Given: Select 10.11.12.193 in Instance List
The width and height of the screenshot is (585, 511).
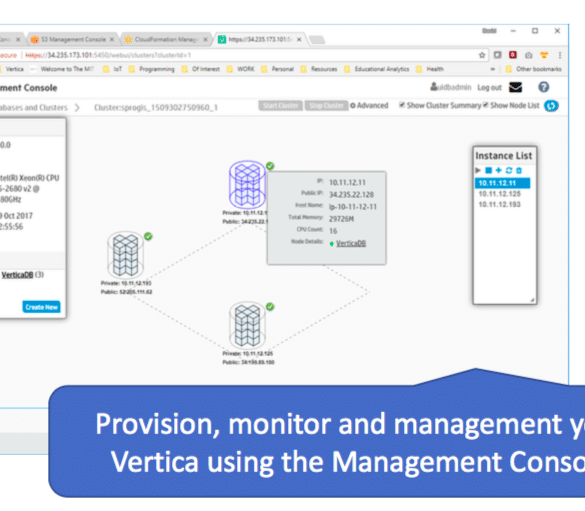Looking at the screenshot, I should coord(499,204).
